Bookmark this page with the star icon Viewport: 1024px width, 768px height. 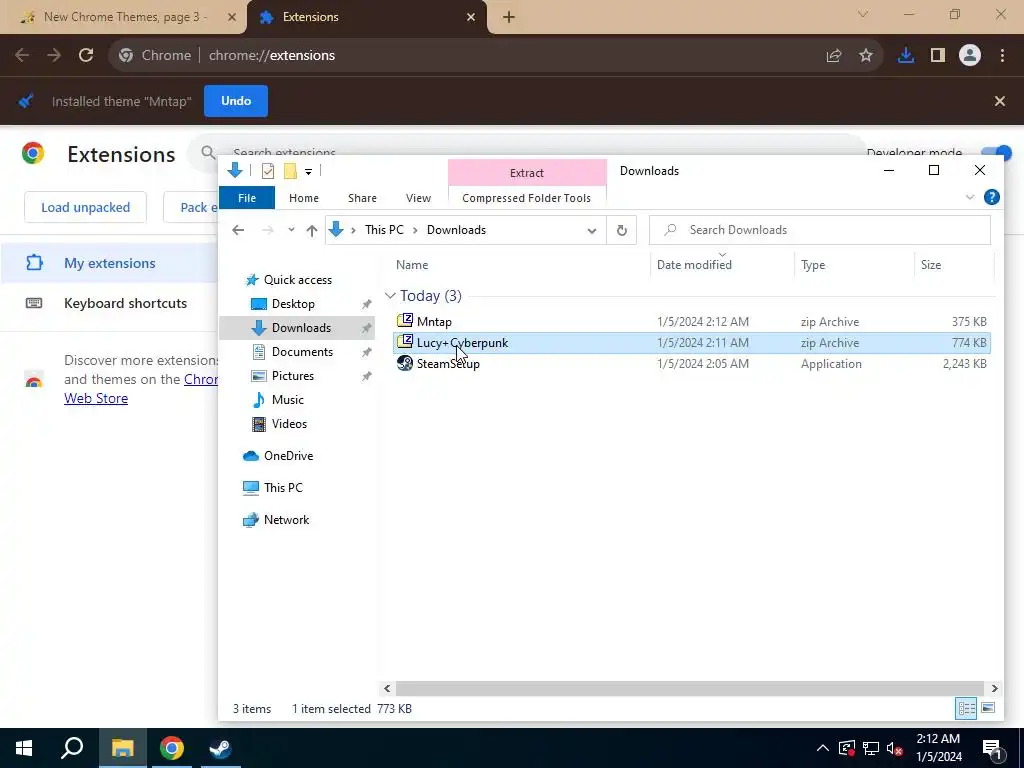[866, 56]
